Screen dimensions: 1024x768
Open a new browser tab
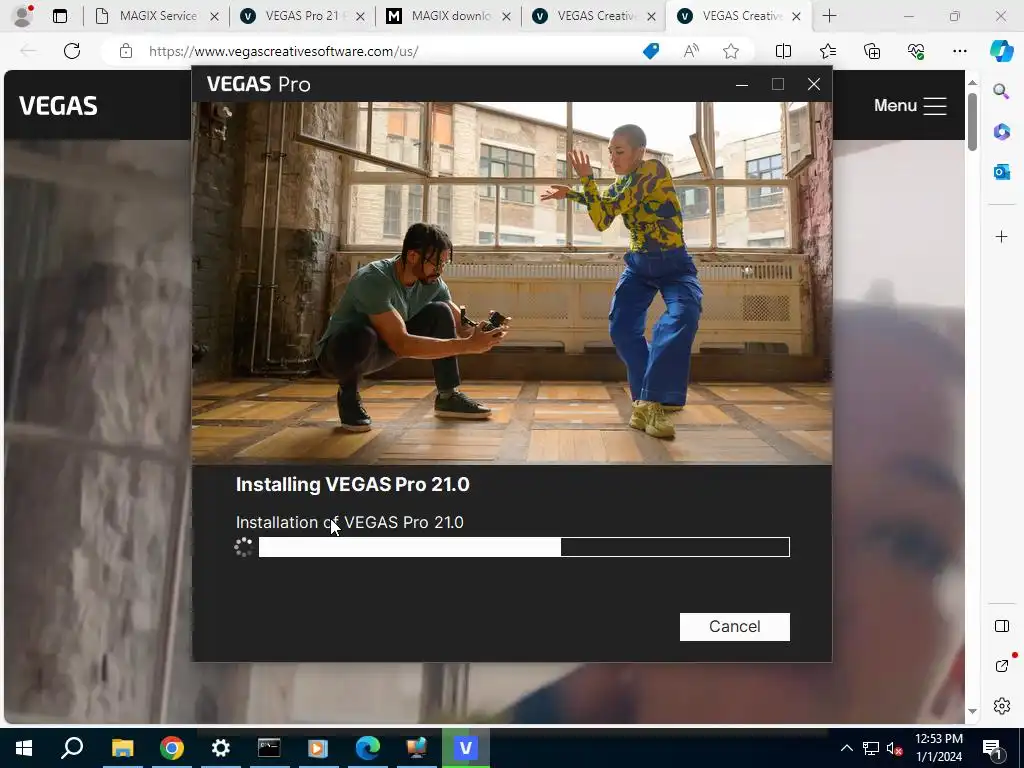tap(829, 16)
